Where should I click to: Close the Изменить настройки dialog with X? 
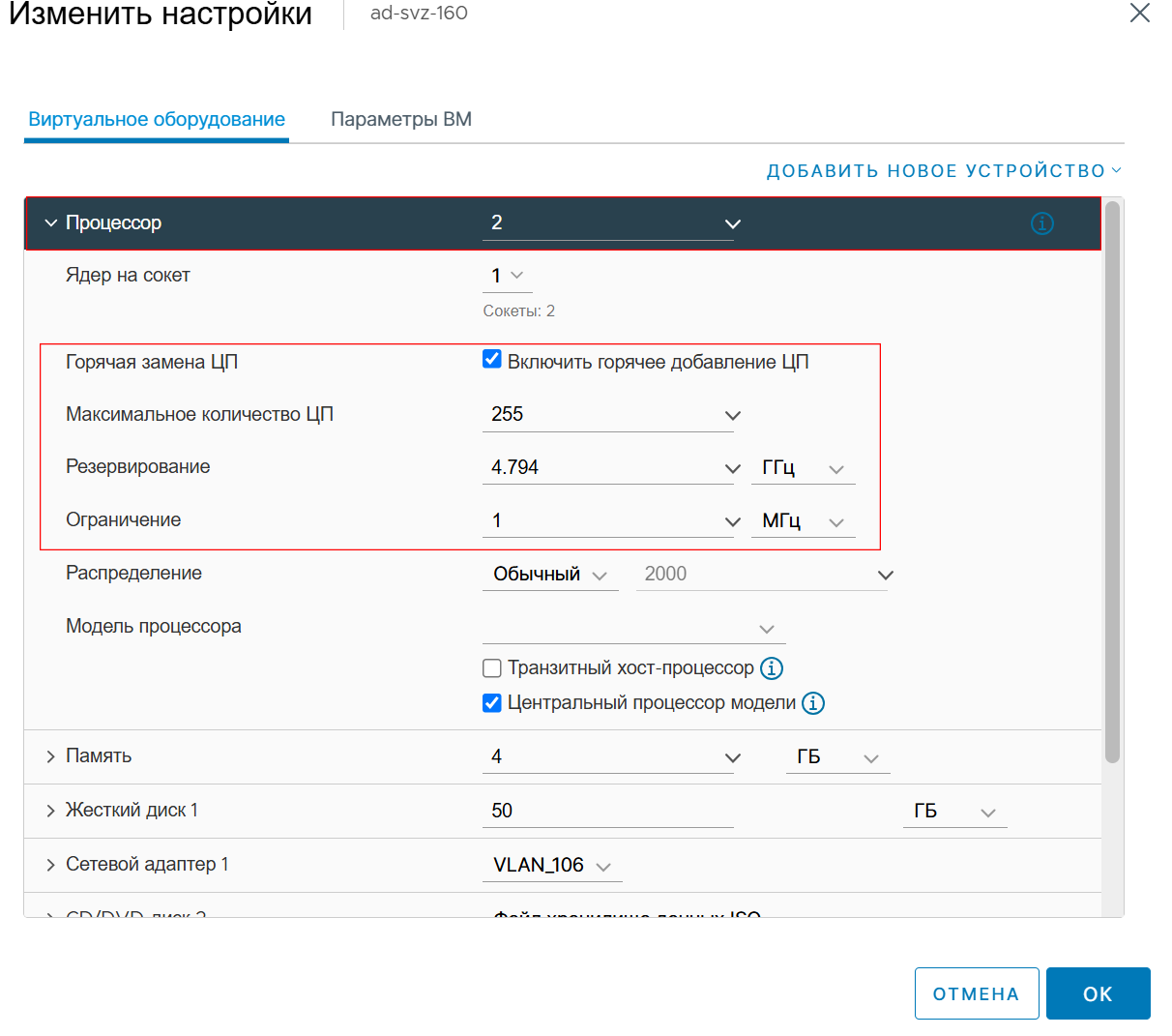click(1140, 13)
